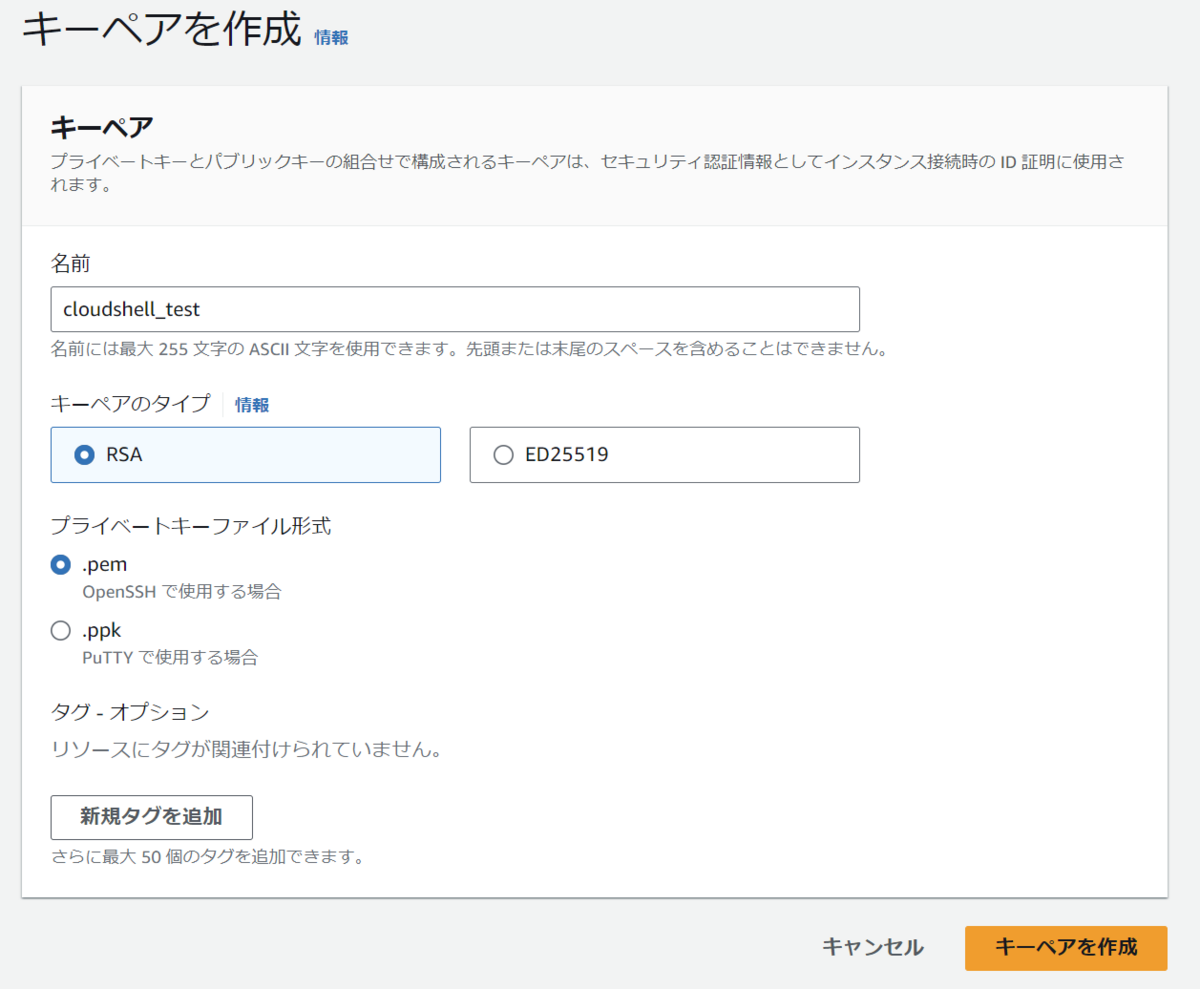Click the 新規タグを追加 button
Screen dimensions: 1200x989
pos(151,817)
